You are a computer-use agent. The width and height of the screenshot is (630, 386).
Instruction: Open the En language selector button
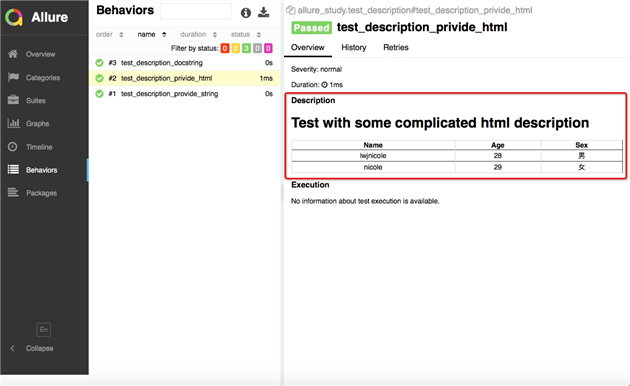tap(43, 330)
